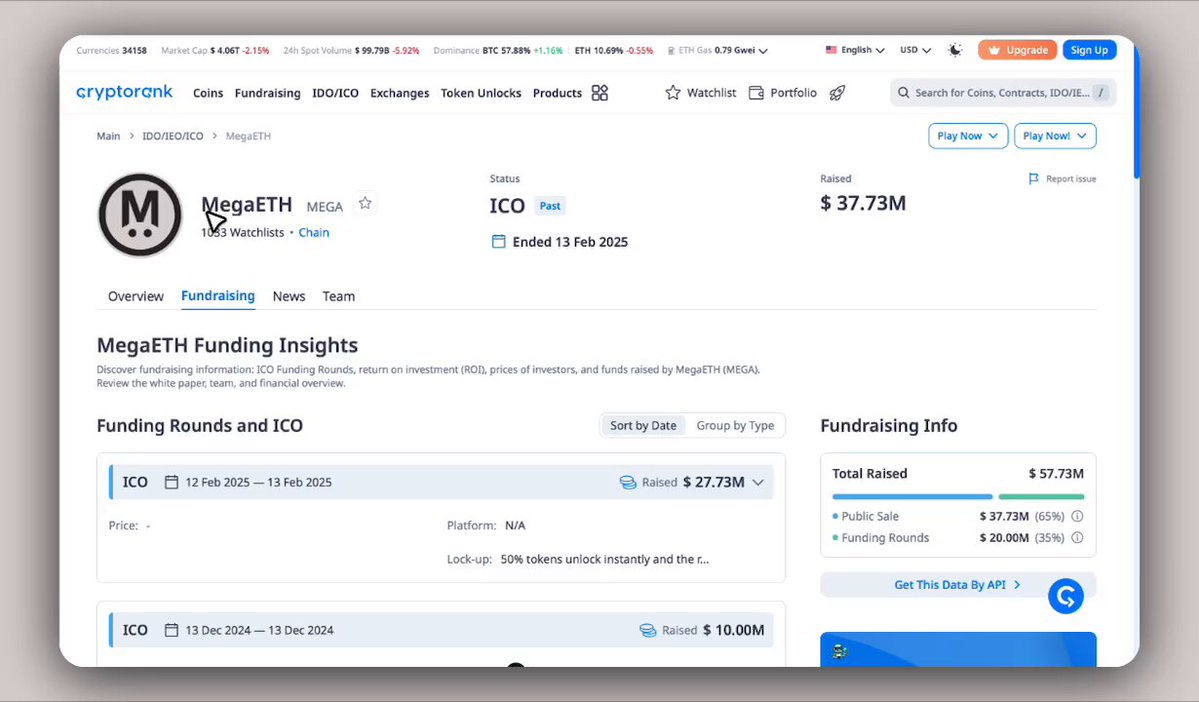Open the Exchanges nav menu
Screen dimensions: 1199x702
399,93
